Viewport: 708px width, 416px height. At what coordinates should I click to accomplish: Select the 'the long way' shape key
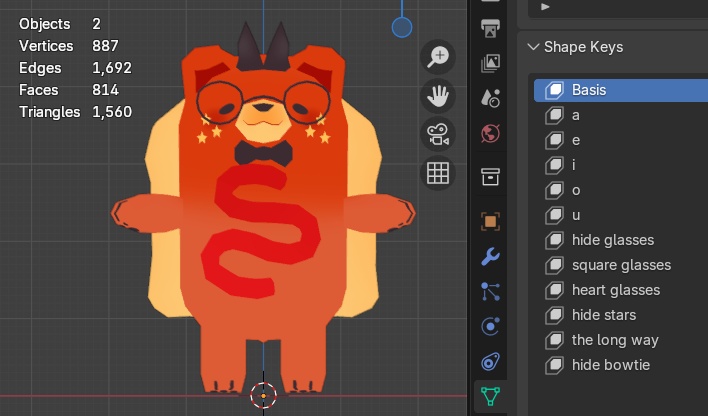tap(621, 340)
